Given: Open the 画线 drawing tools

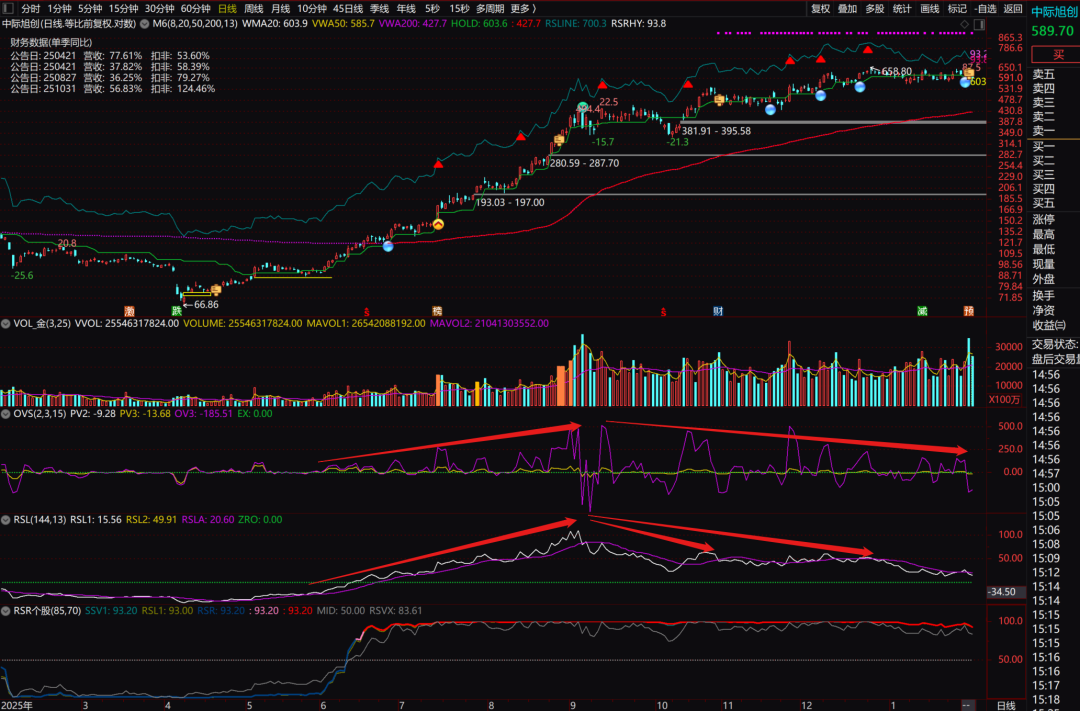Looking at the screenshot, I should 930,9.
